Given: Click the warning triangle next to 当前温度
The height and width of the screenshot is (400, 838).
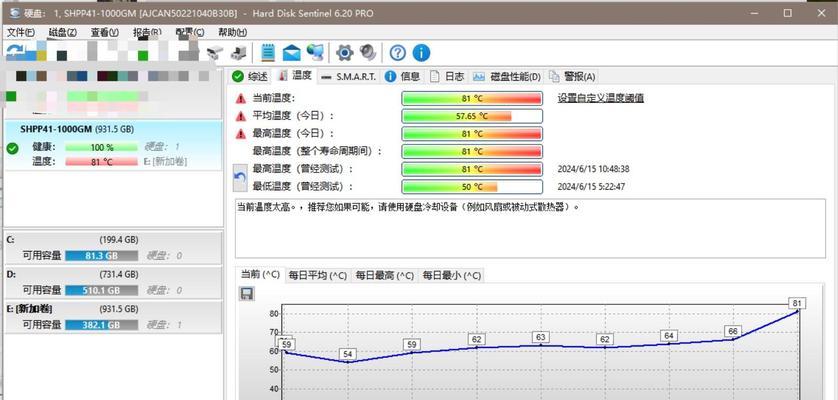Looking at the screenshot, I should 241,98.
